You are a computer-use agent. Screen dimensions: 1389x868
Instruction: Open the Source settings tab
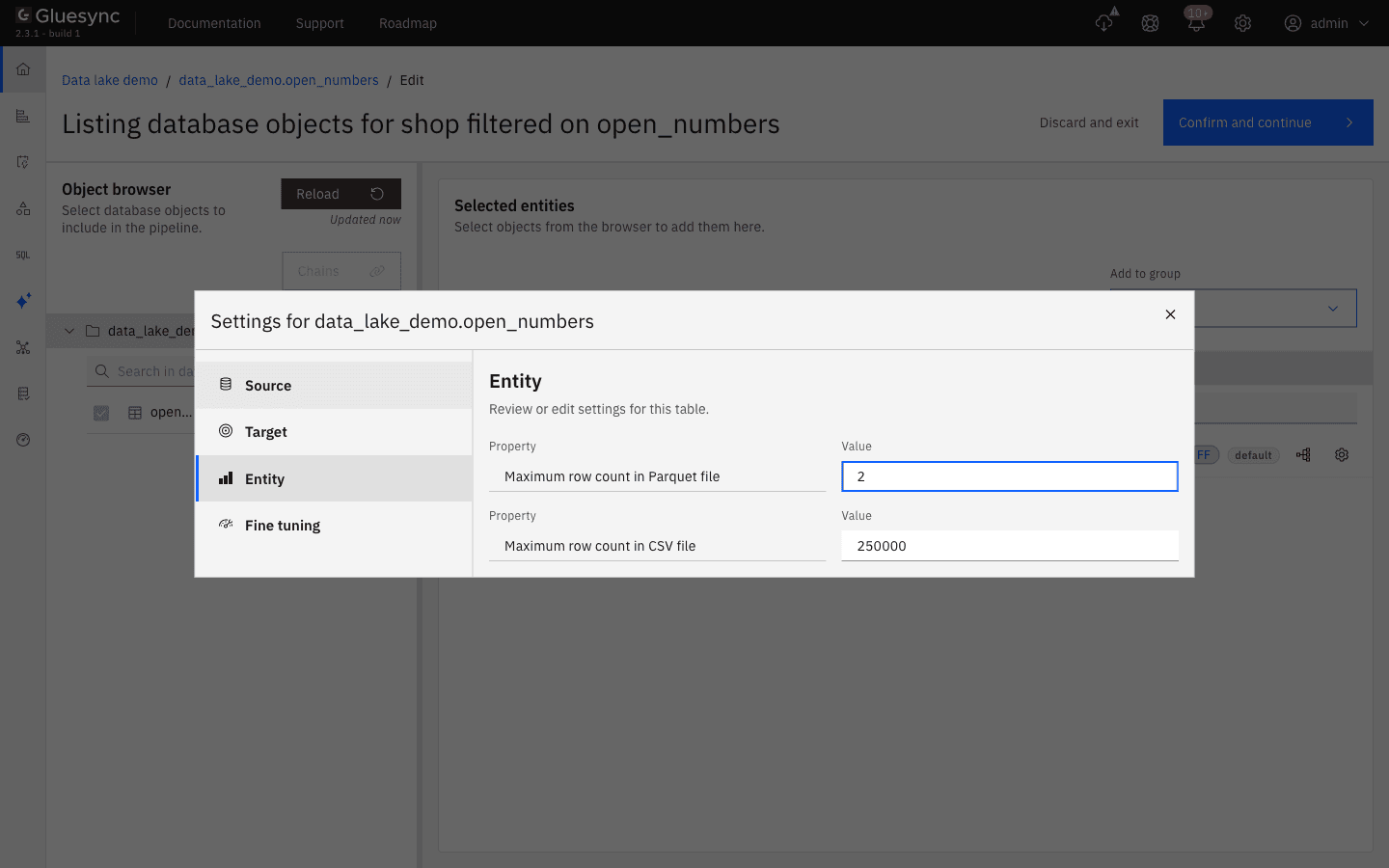[x=334, y=385]
